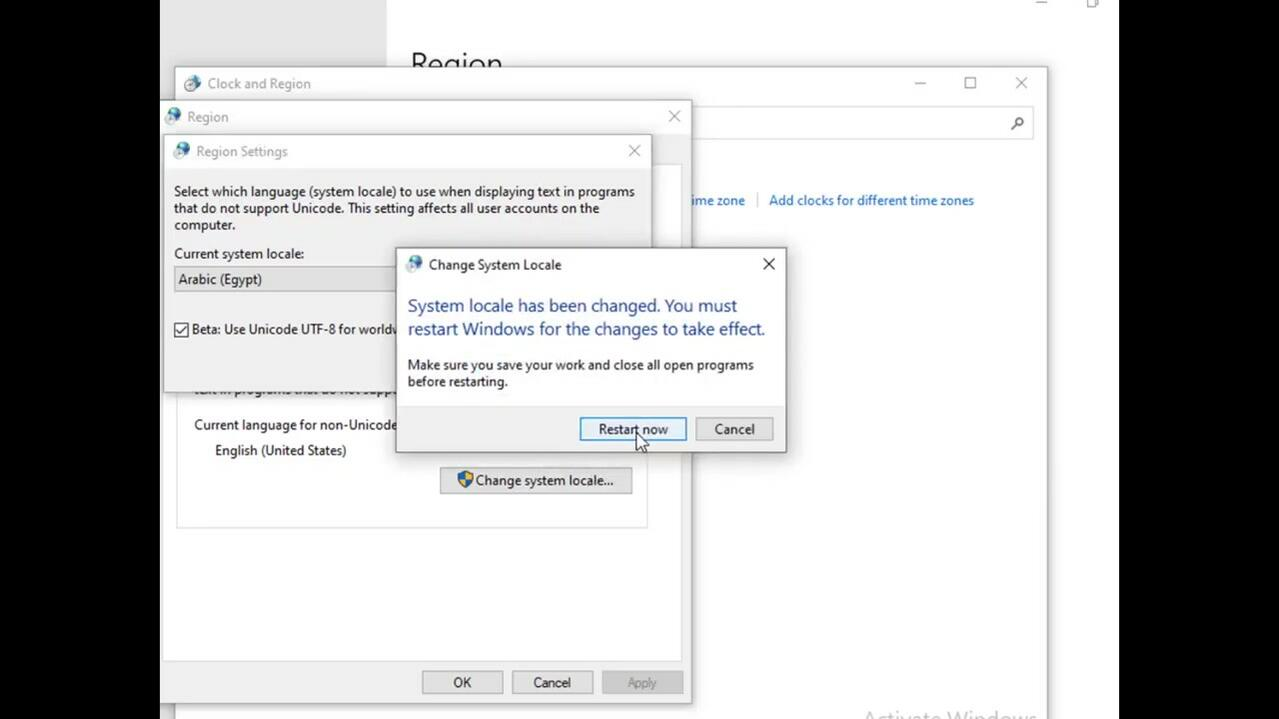Click the shield icon on Change system locale
This screenshot has height=719, width=1279.
pos(465,480)
